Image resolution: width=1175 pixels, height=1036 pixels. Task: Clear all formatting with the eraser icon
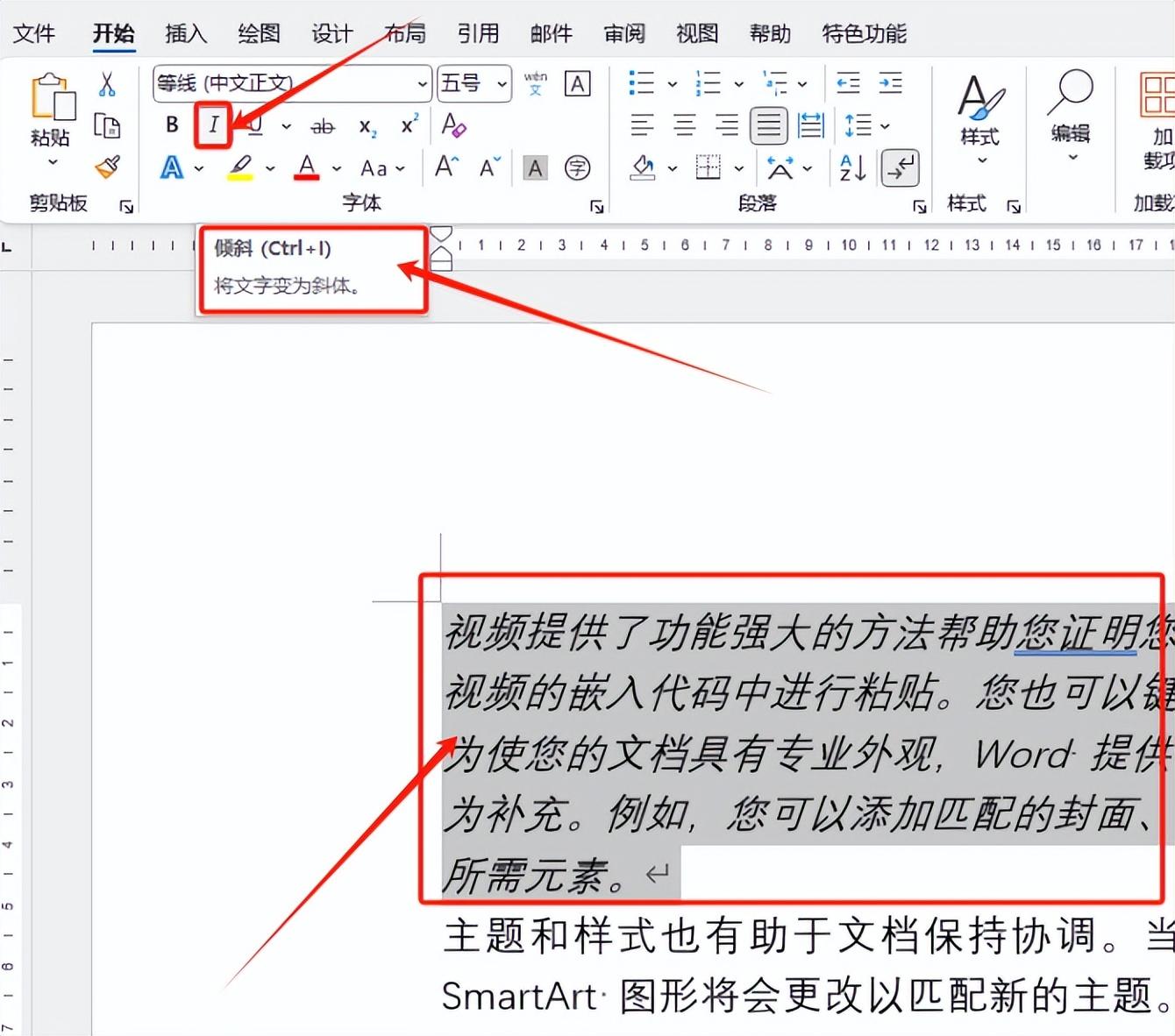point(455,125)
